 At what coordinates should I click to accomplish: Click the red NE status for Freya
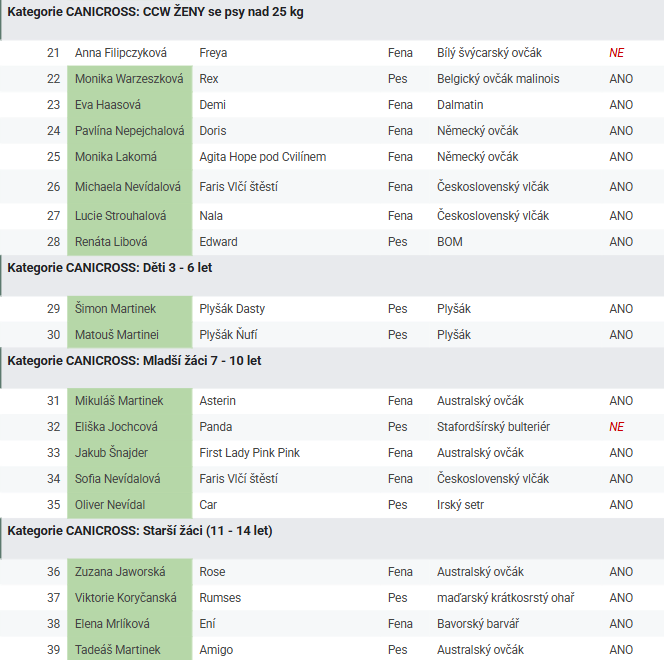[617, 53]
